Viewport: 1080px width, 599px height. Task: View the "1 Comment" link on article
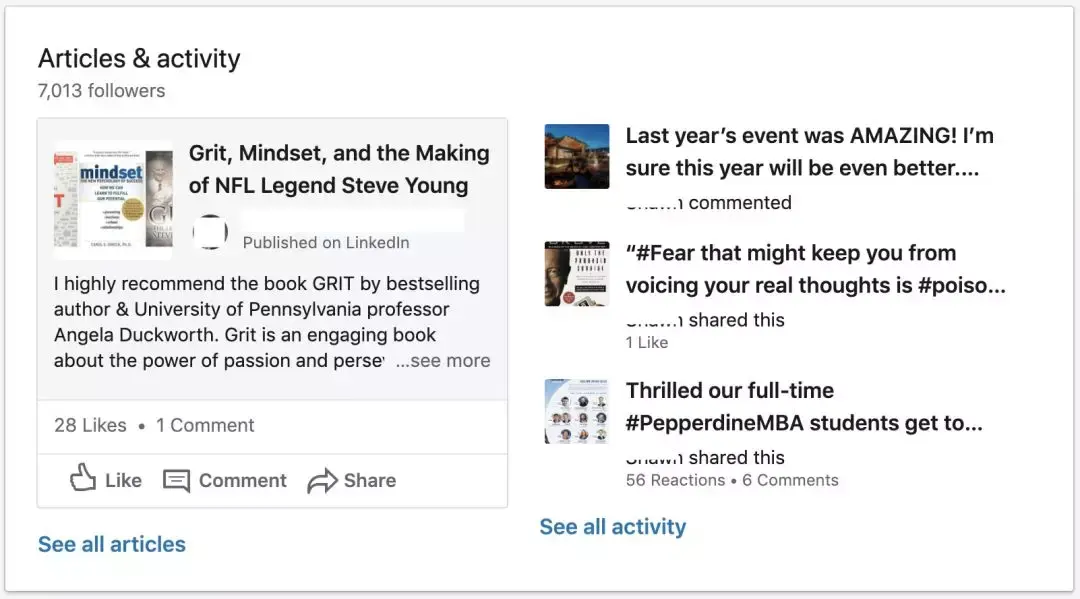click(x=205, y=425)
